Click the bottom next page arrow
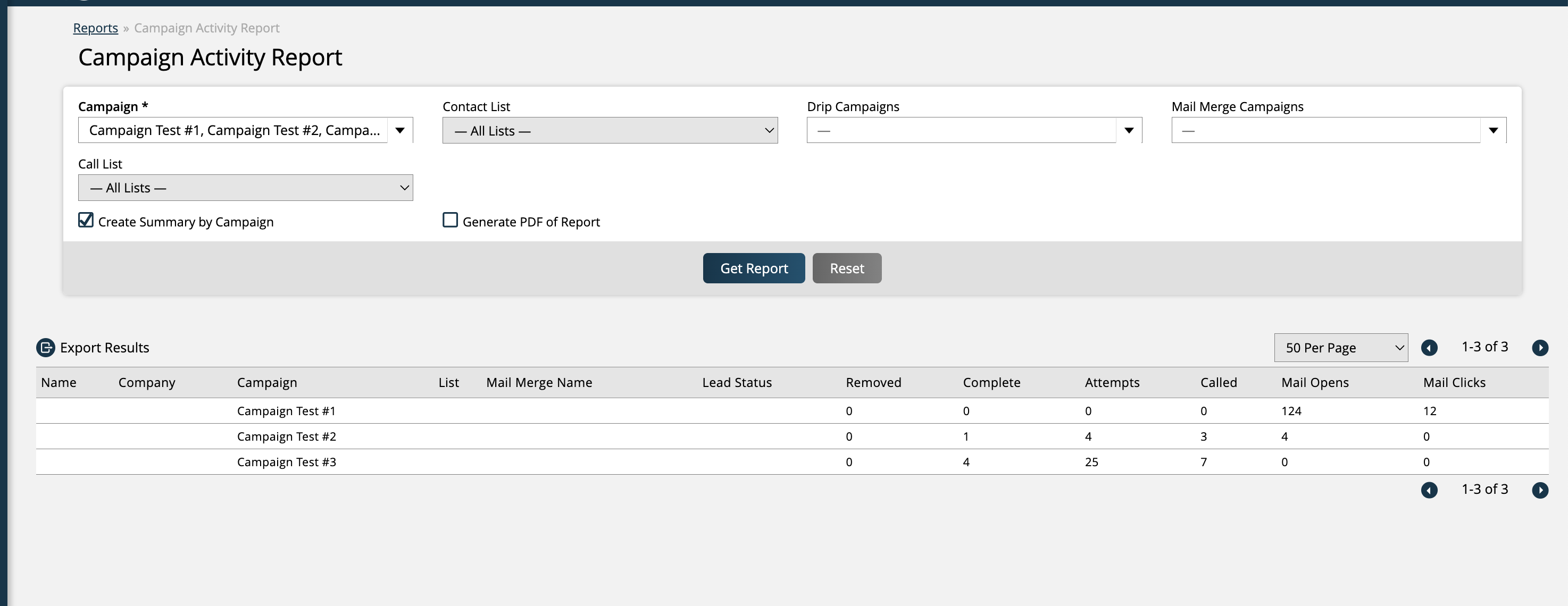The height and width of the screenshot is (606, 1568). [1539, 490]
